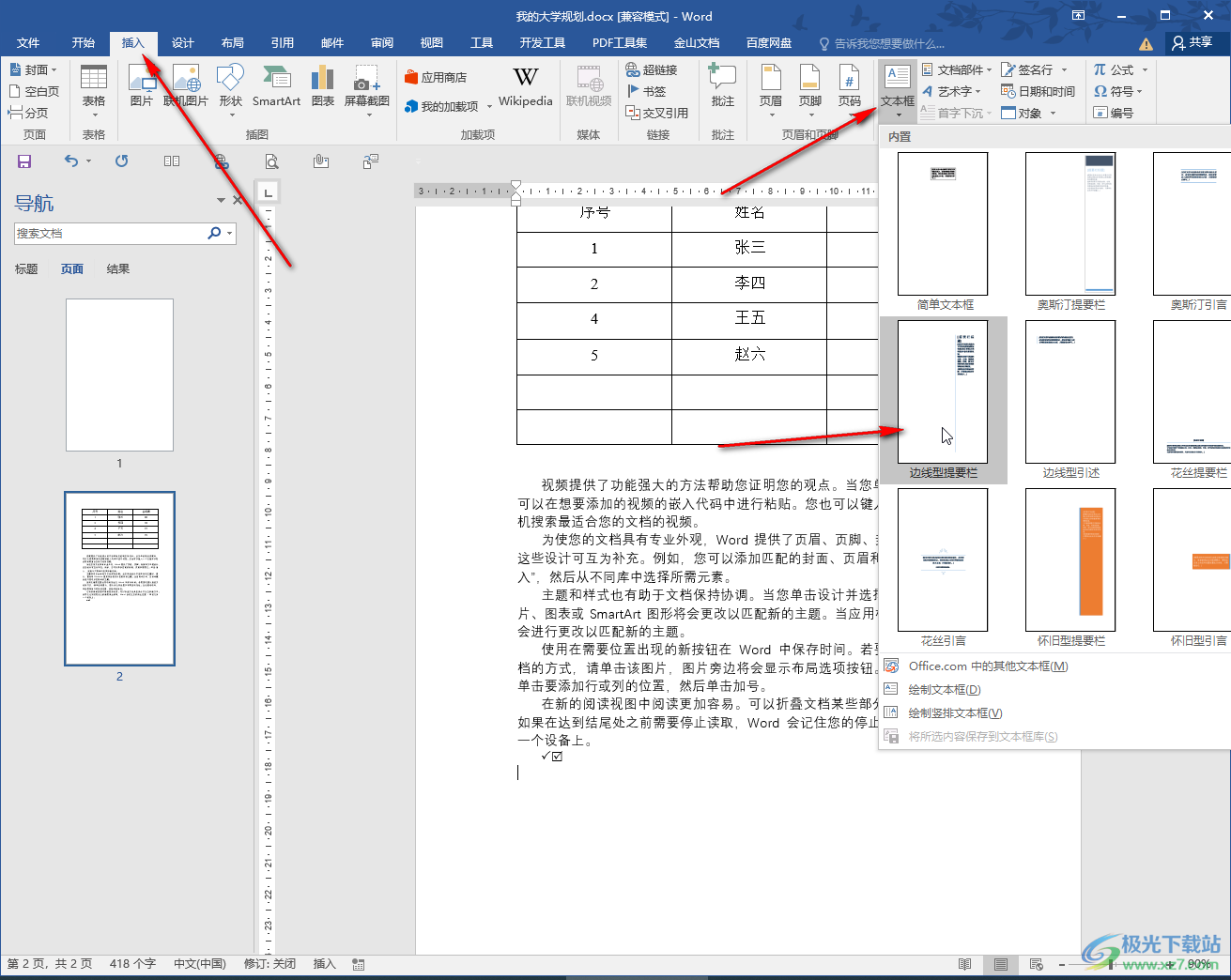Insert a SmartArt graphic
This screenshot has height=980, width=1231.
[x=276, y=86]
